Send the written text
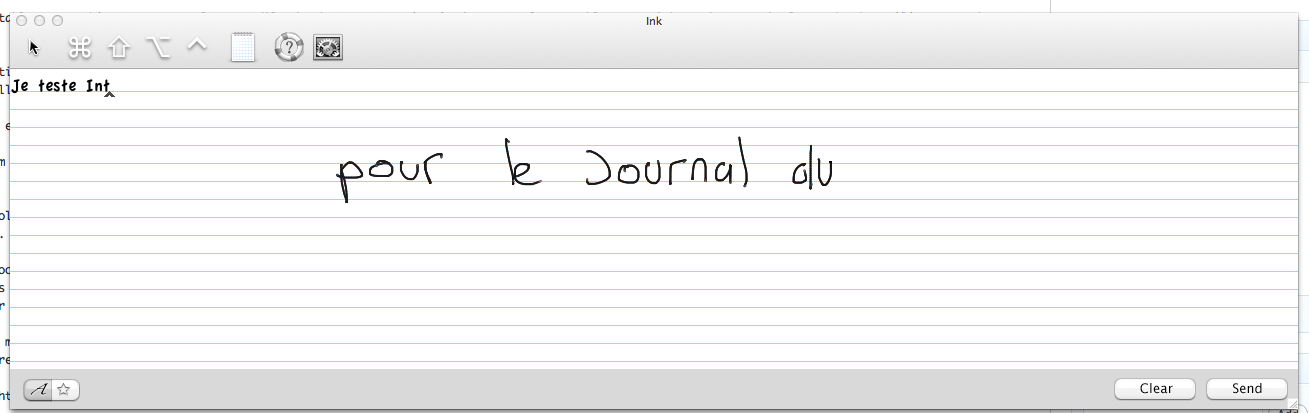 (1246, 389)
